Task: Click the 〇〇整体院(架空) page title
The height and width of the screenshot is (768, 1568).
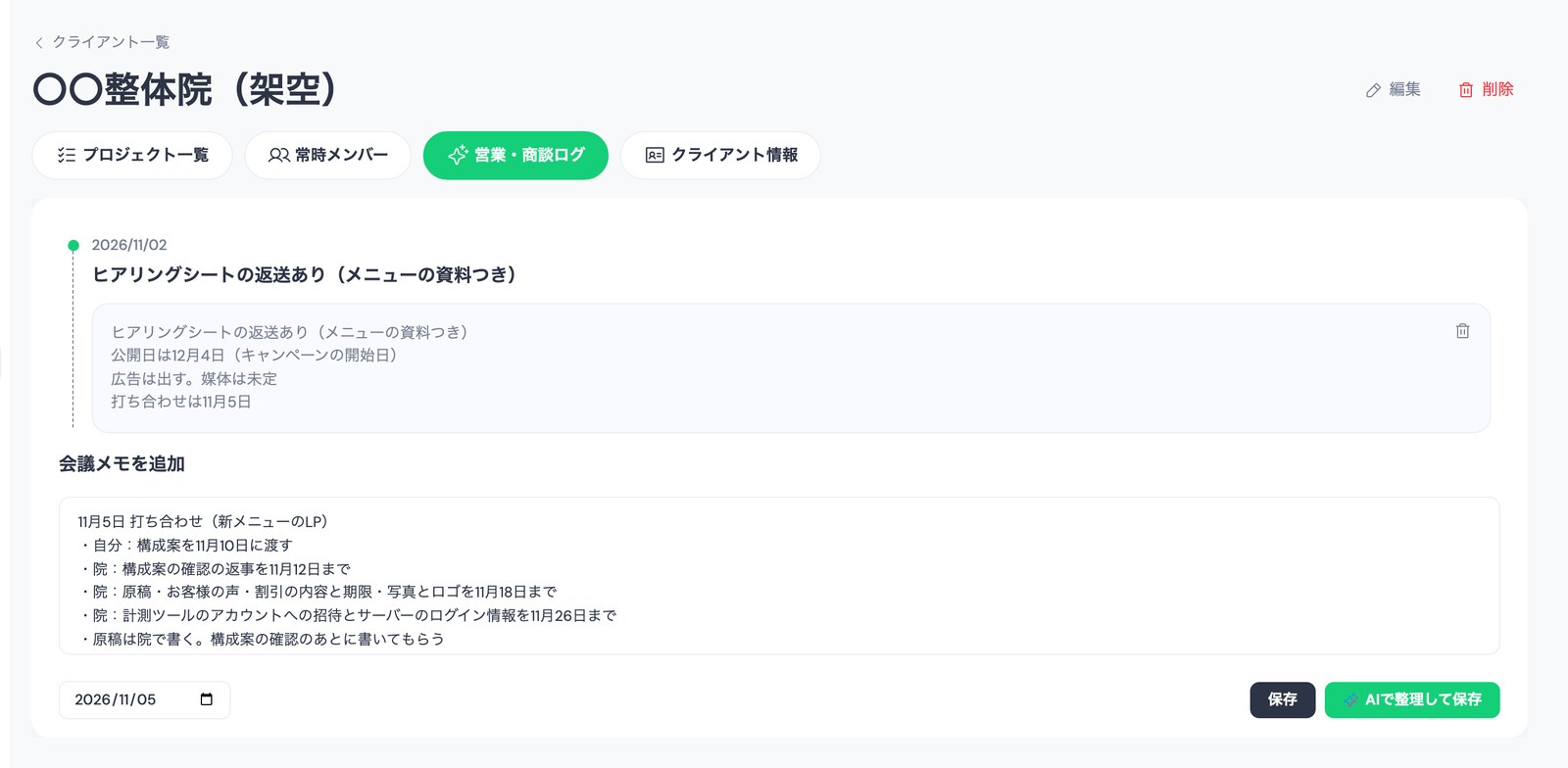Action: click(184, 89)
